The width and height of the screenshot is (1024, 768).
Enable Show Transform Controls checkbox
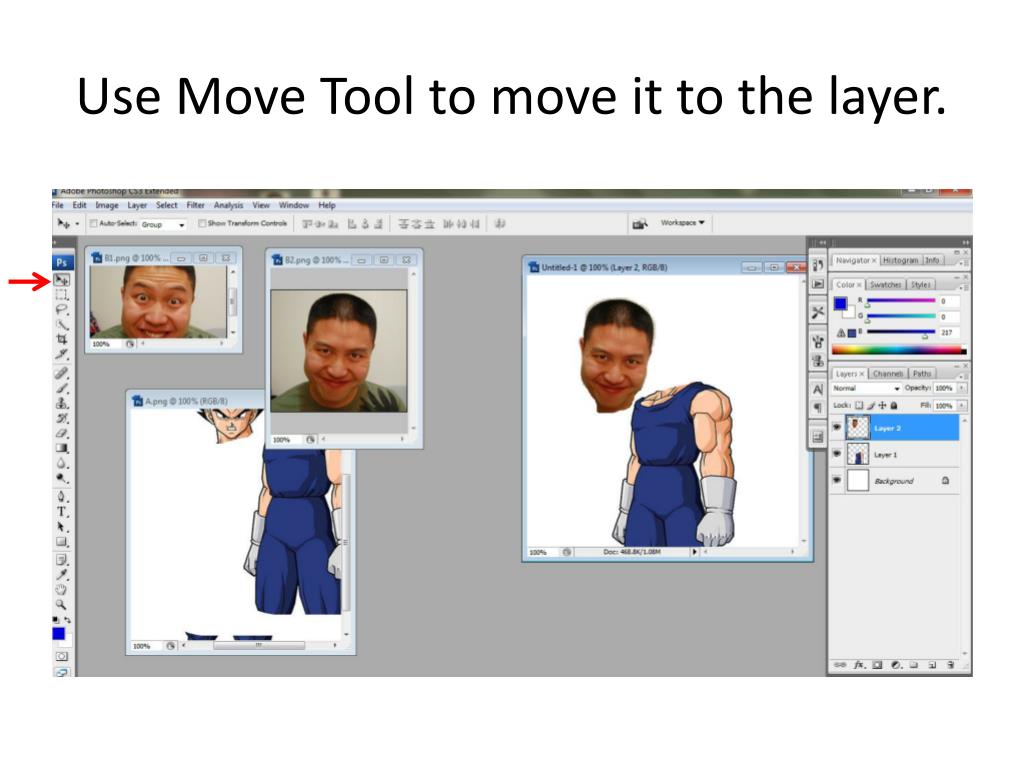pyautogui.click(x=202, y=223)
